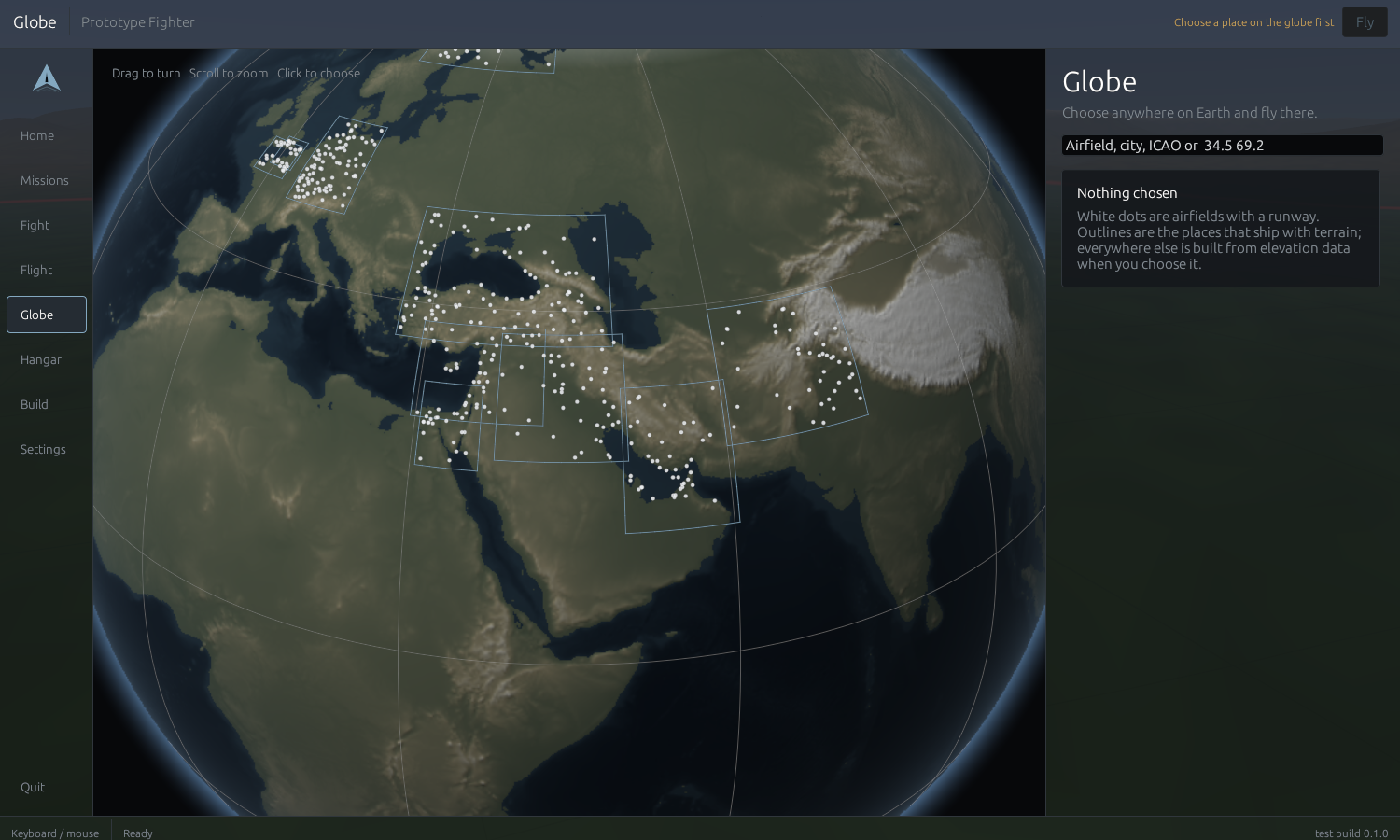Viewport: 1400px width, 840px height.
Task: Click the 'Click to choose' hint text
Action: pyautogui.click(x=318, y=73)
